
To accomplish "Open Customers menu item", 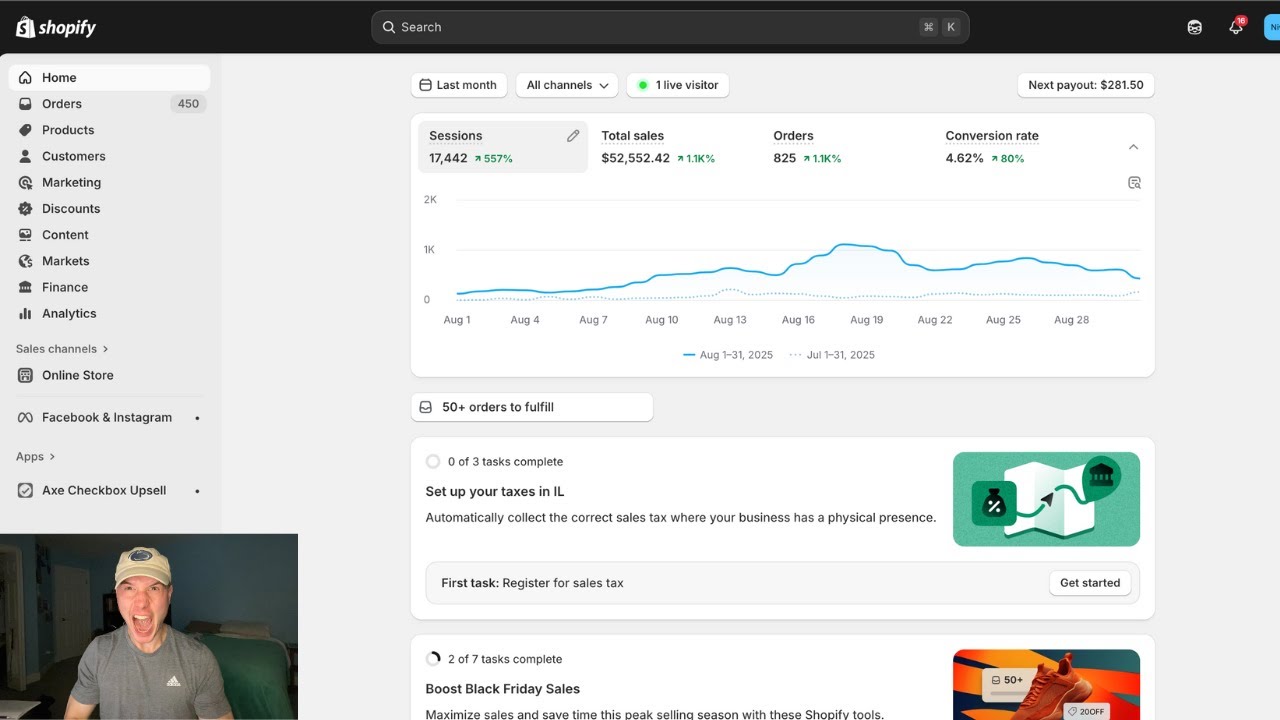I will pos(109,156).
